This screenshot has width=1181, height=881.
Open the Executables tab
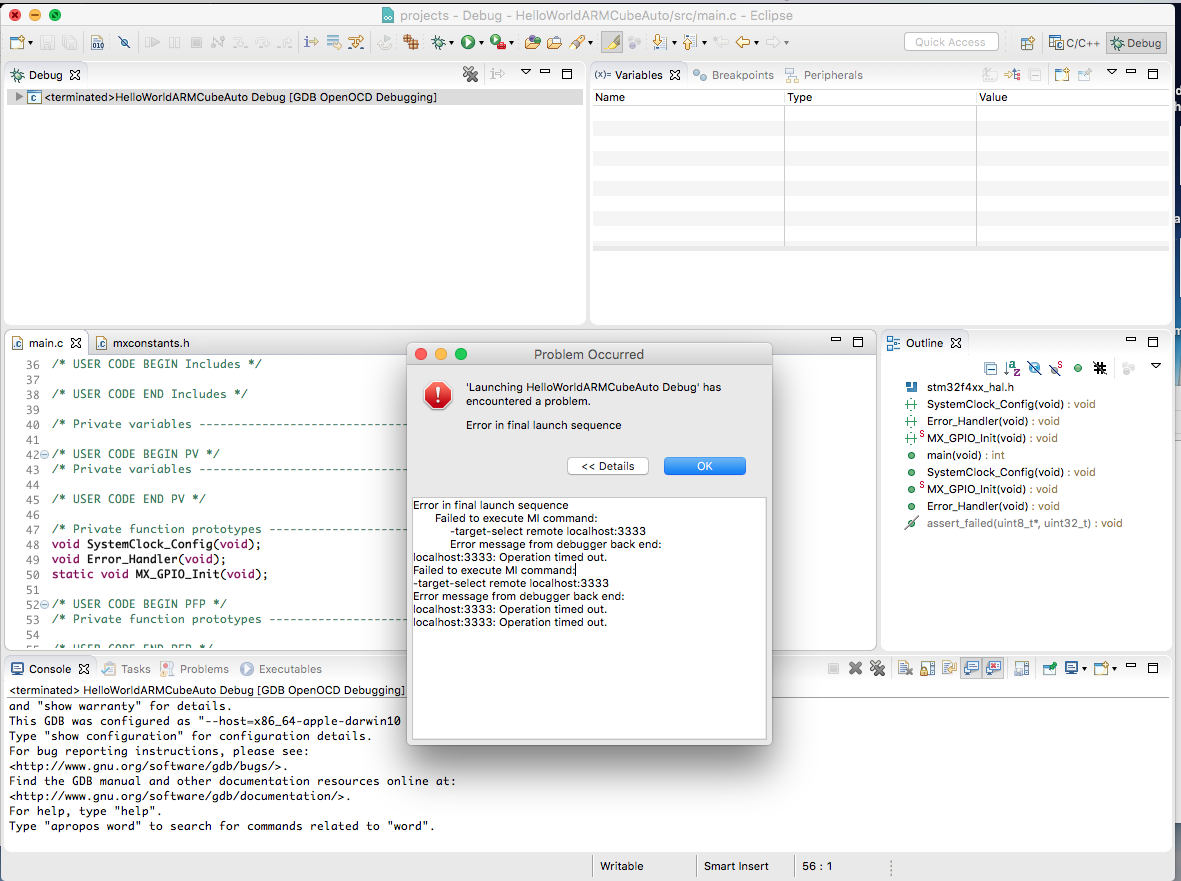[x=281, y=669]
